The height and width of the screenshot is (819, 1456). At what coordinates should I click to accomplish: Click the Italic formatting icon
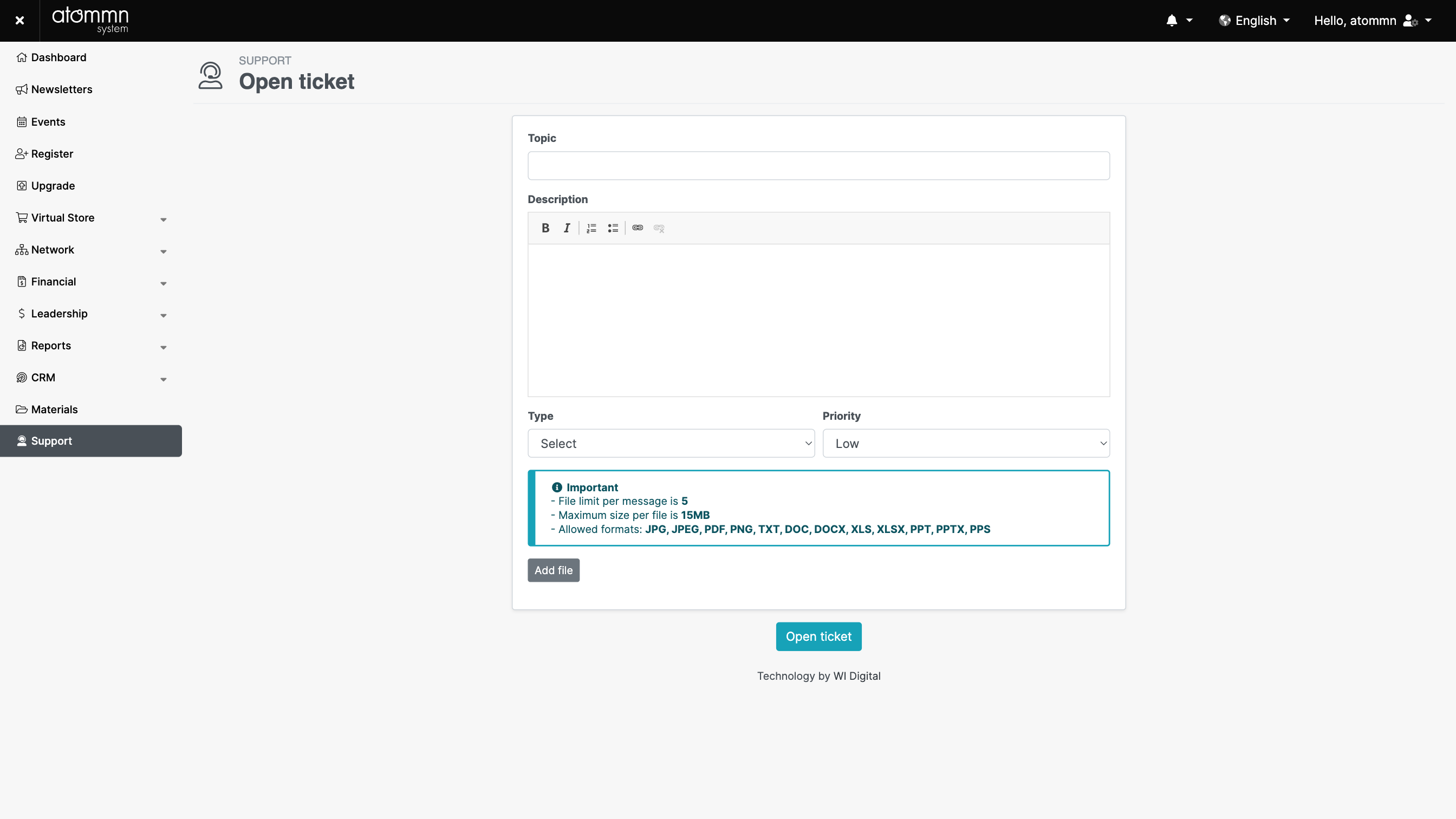[x=567, y=228]
